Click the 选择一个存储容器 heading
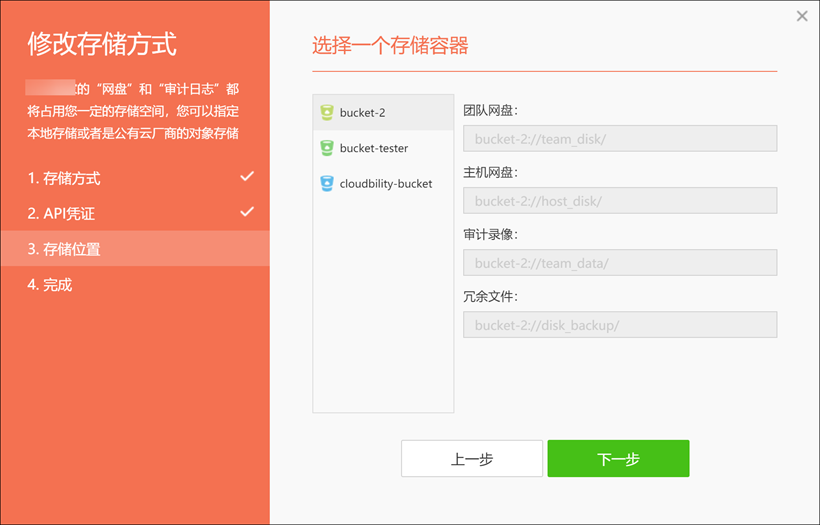Viewport: 820px width, 525px height. pyautogui.click(x=390, y=45)
